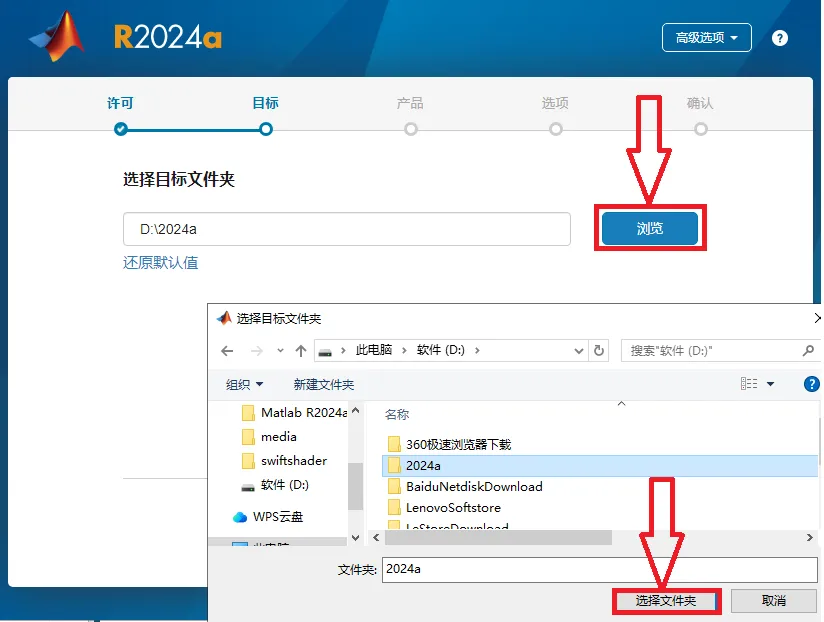Select swiftshader folder in navigation tree
This screenshot has width=824, height=622.
coord(284,461)
